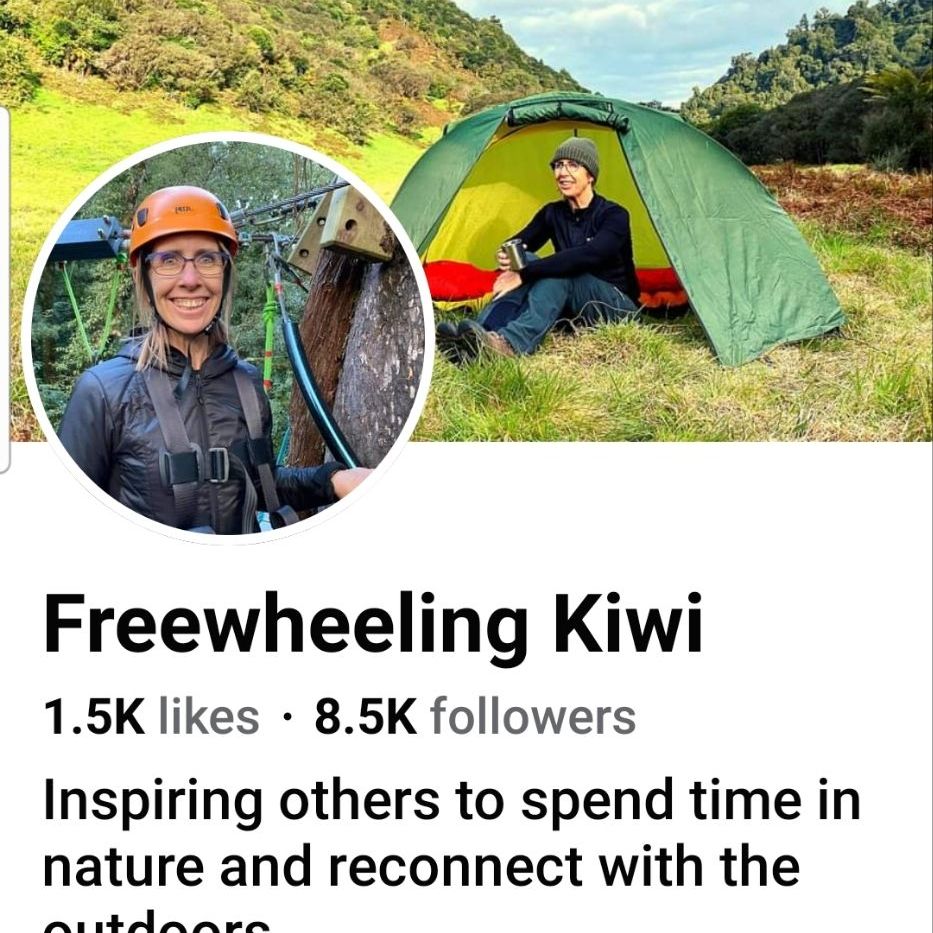
Task: Click the word "followers" label
Action: 533,717
